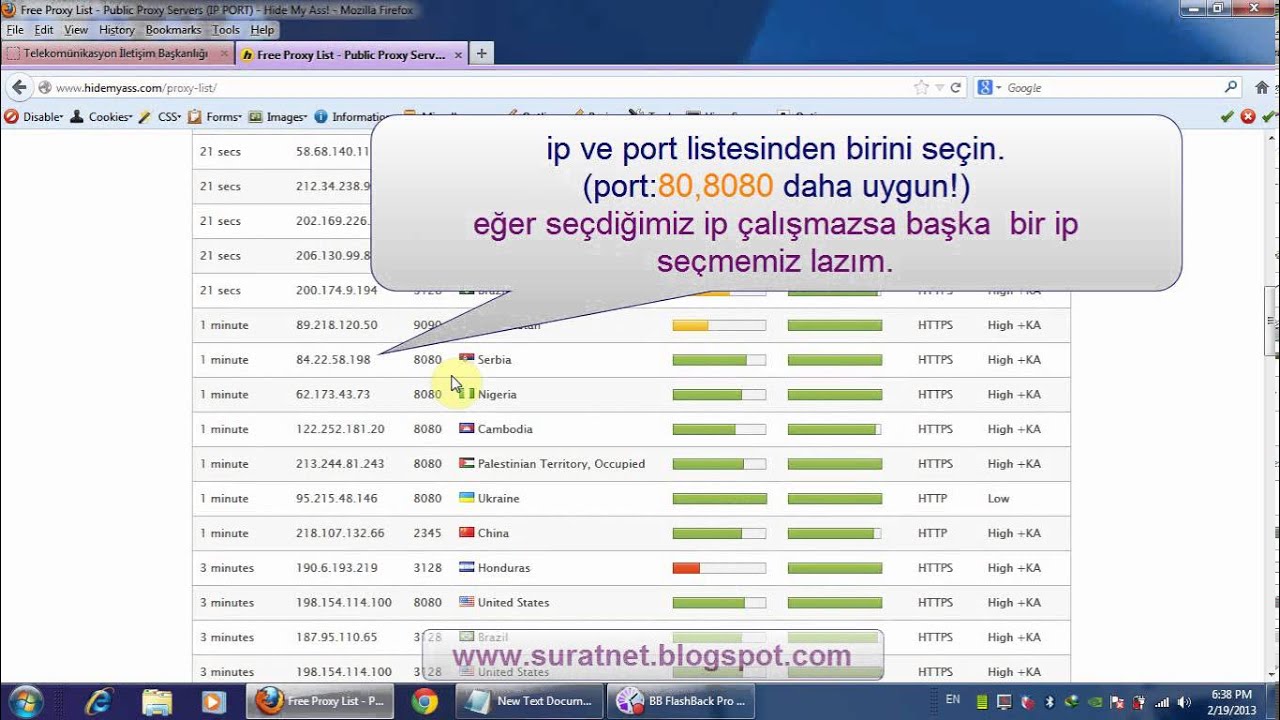1280x720 pixels.
Task: Click the yellow speed bar in 89.218.120.50 row
Action: 690,325
